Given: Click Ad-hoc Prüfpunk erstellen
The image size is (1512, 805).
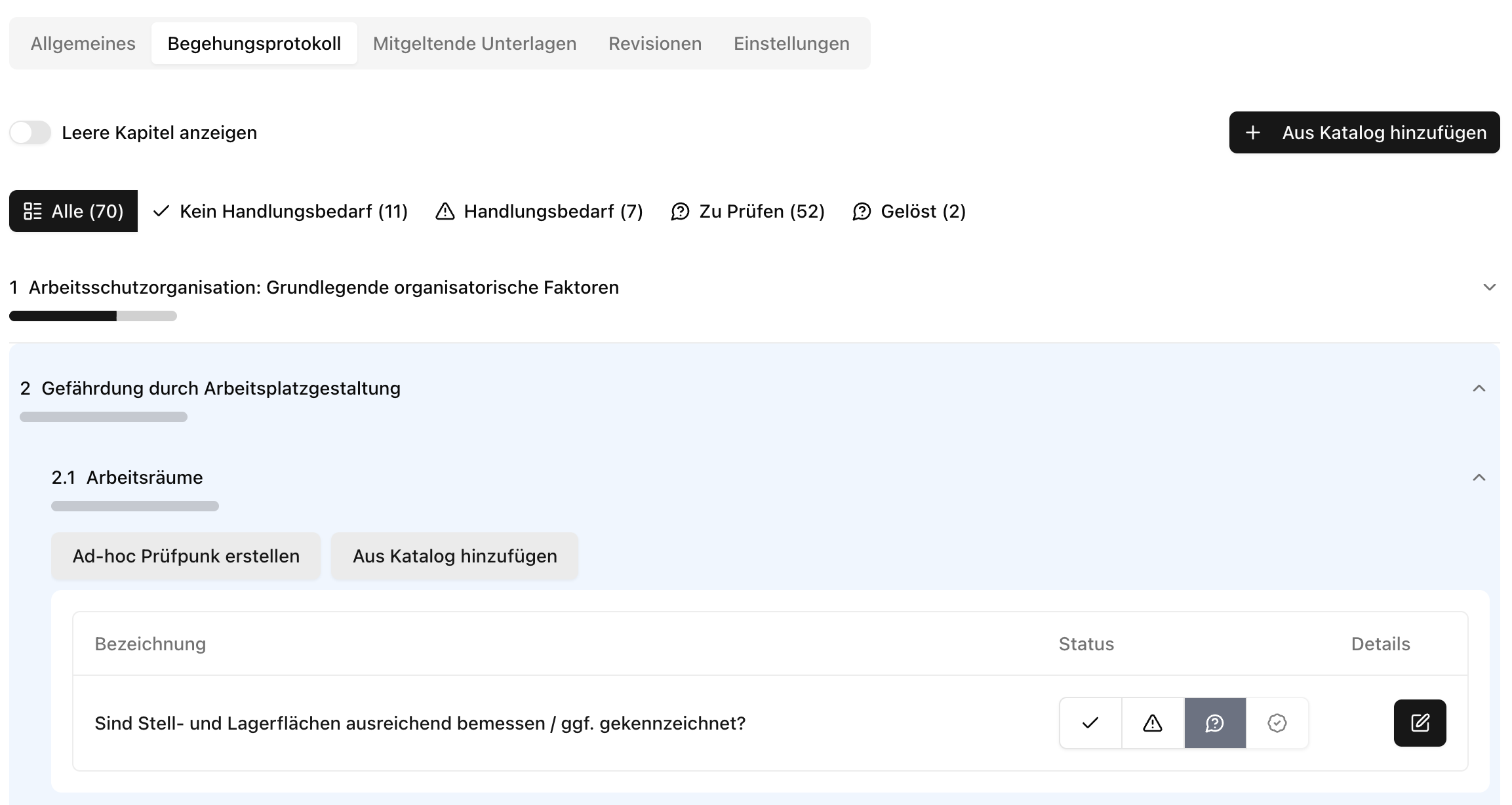Looking at the screenshot, I should 186,556.
